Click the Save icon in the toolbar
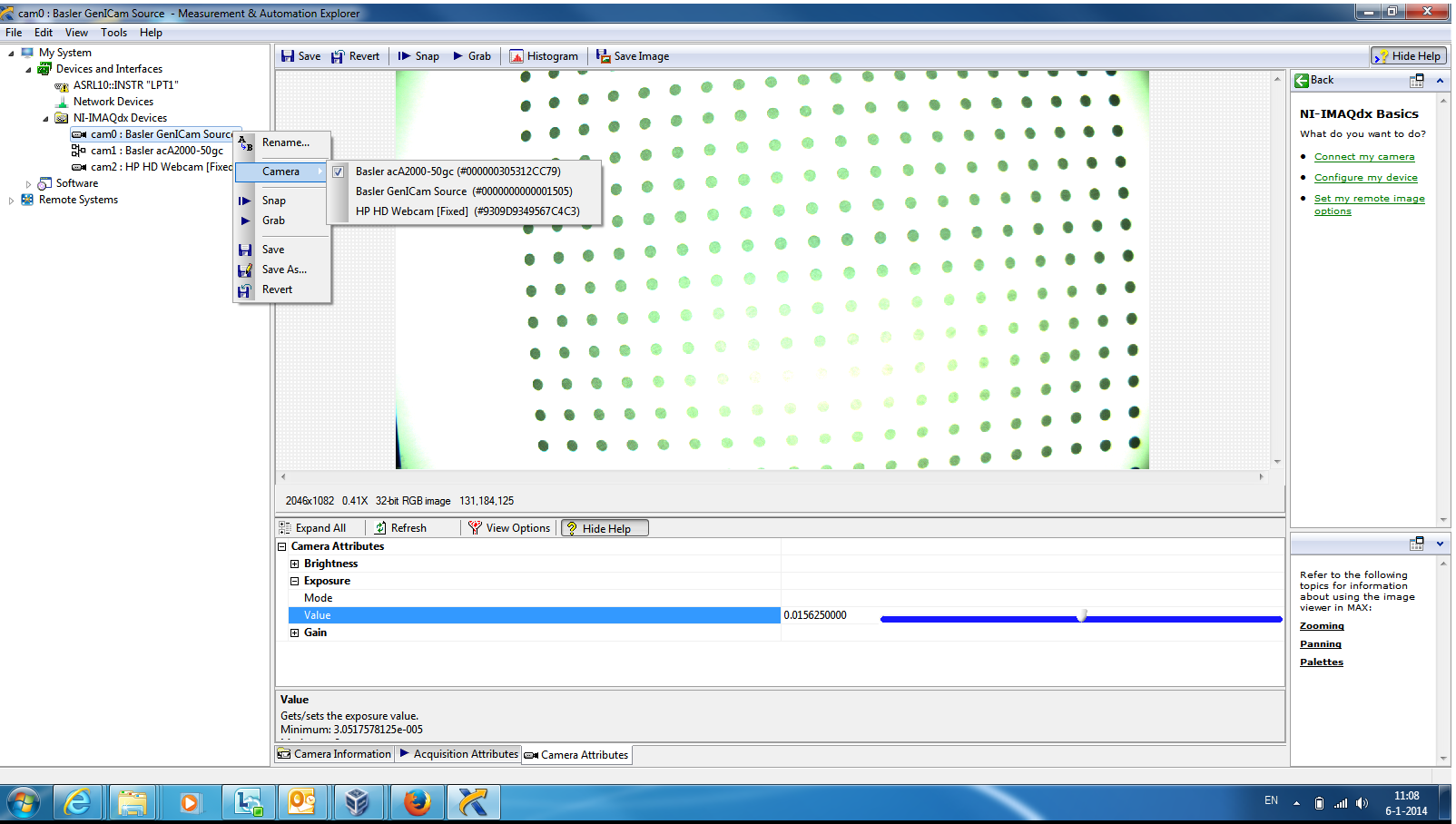This screenshot has width=1456, height=824. click(288, 56)
